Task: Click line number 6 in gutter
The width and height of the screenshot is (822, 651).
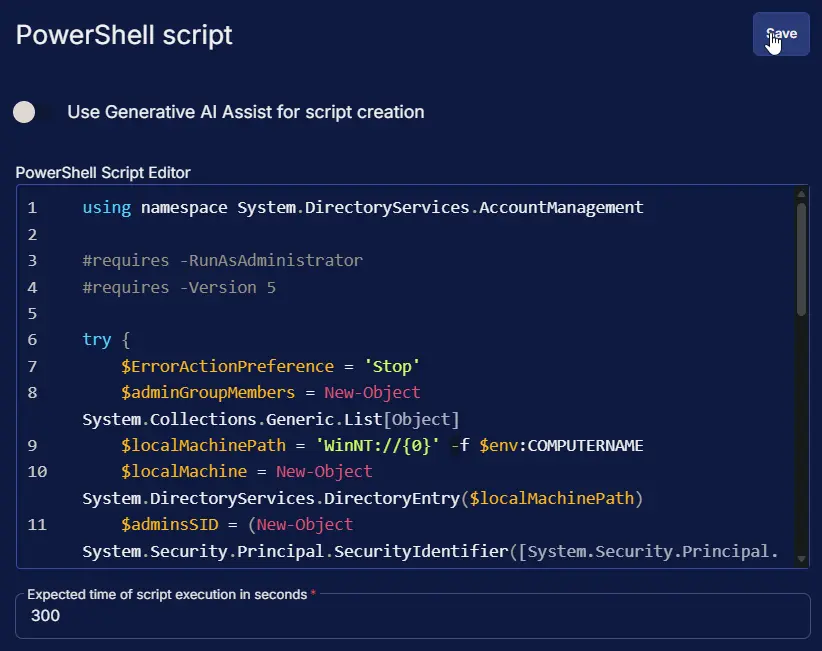Action: tap(32, 340)
